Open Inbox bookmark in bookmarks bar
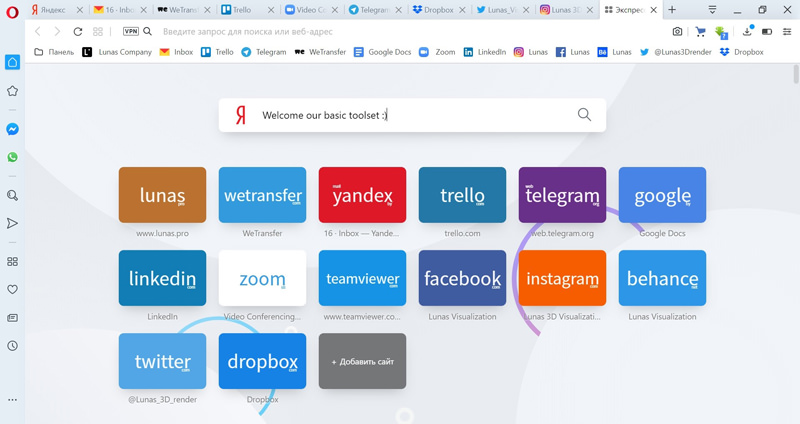800x424 pixels. click(177, 52)
